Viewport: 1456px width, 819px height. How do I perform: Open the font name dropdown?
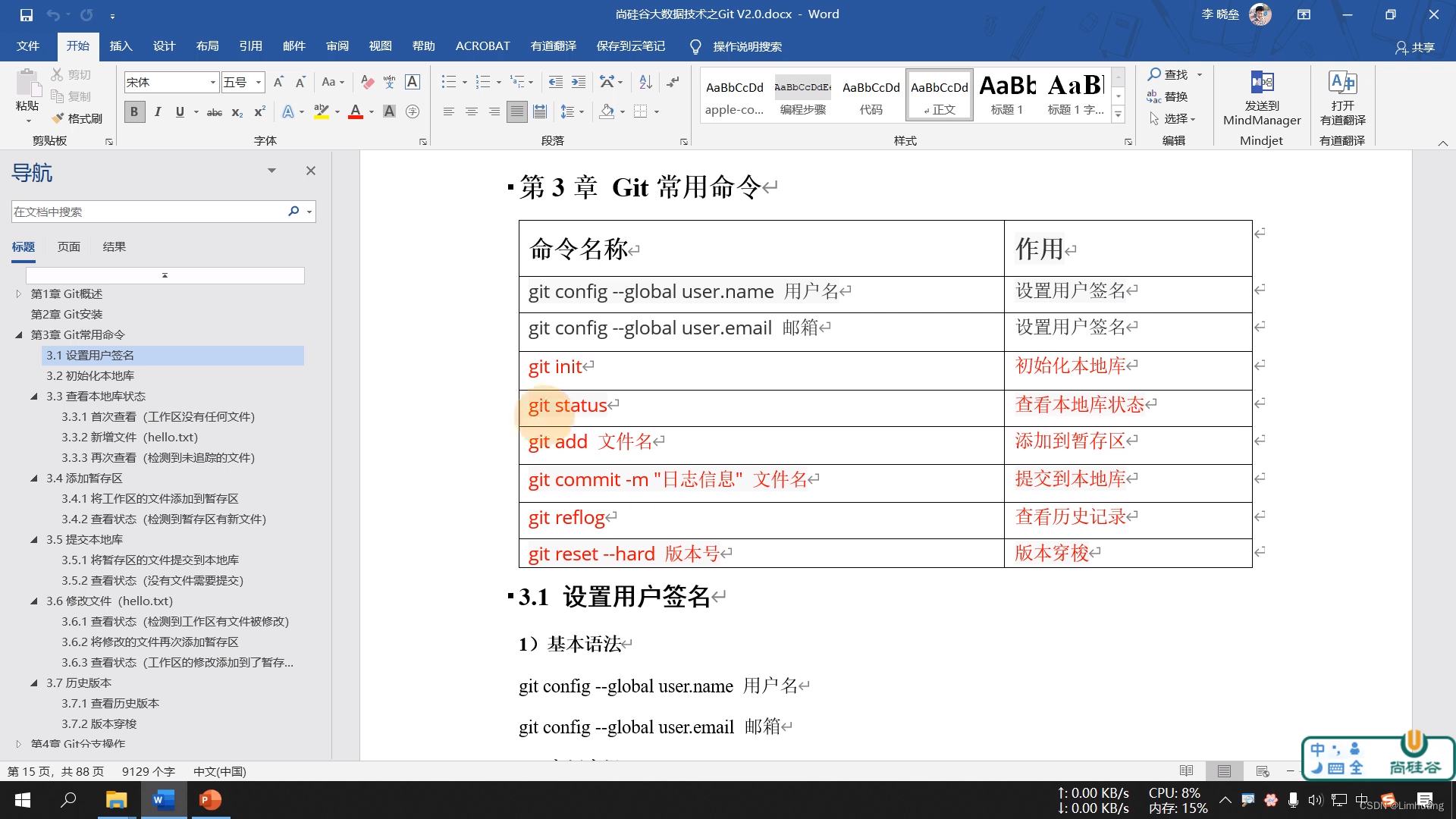[213, 82]
